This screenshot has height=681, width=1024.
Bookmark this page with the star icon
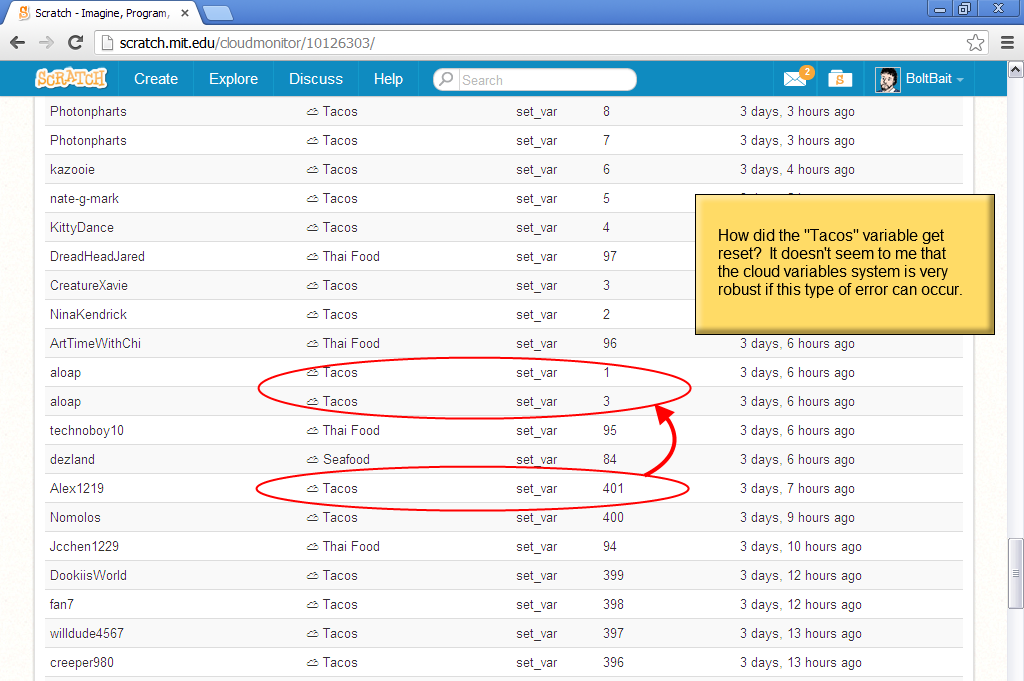tap(975, 42)
